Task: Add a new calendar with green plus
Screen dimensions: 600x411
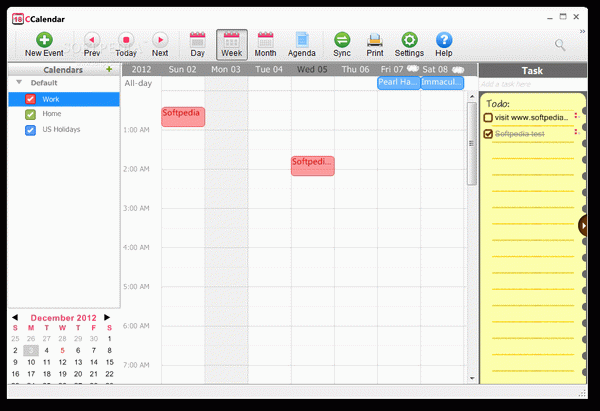Action: click(x=109, y=69)
